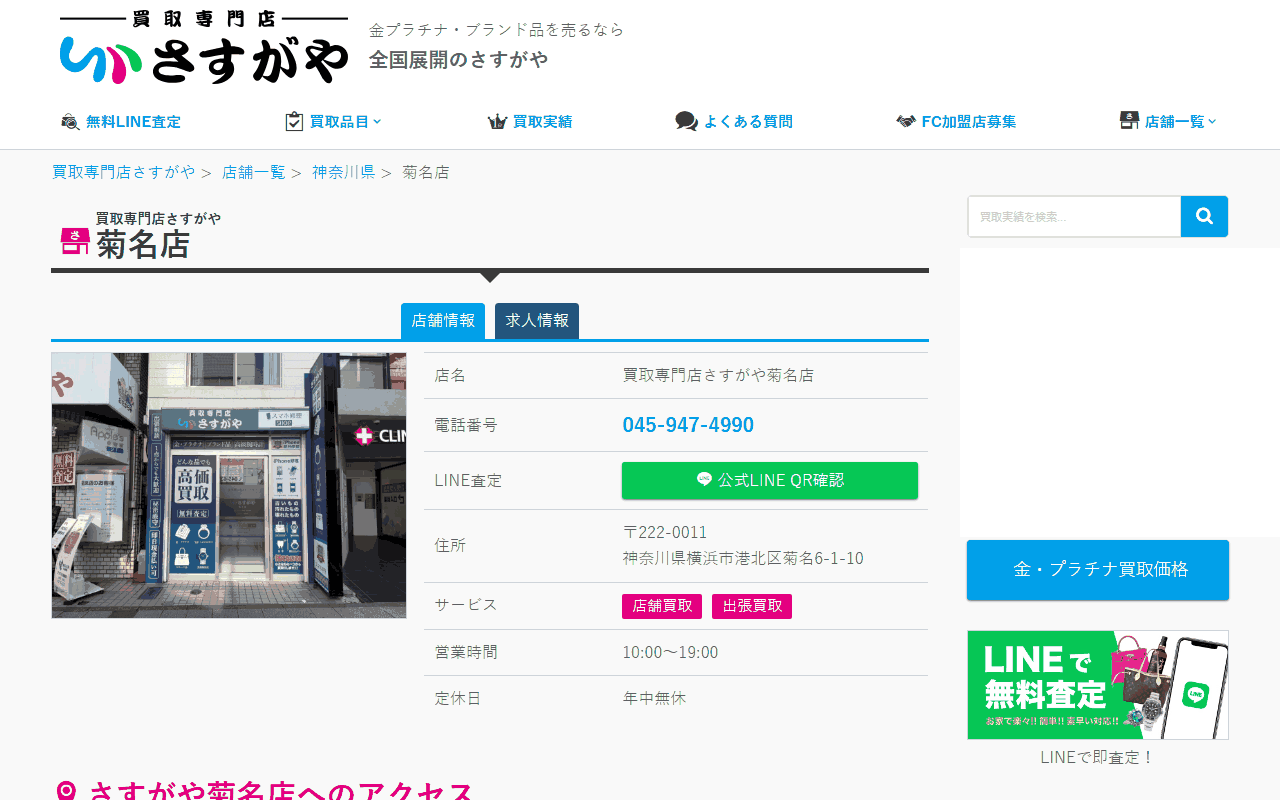The image size is (1280, 800).
Task: Click the 買取品目 clipboard icon
Action: [x=294, y=121]
